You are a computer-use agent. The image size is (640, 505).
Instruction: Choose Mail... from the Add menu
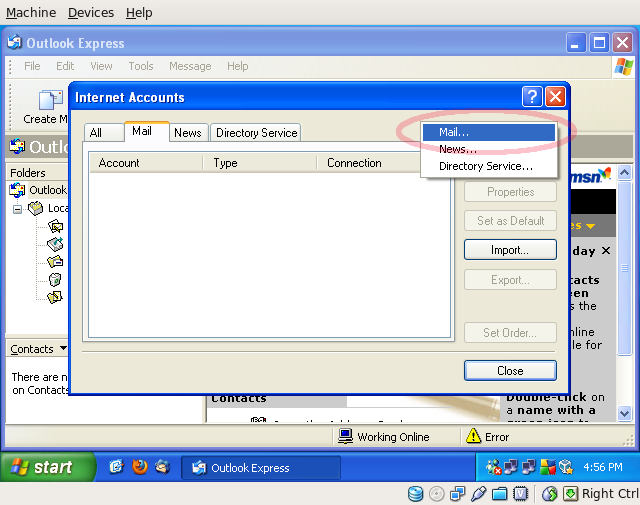[453, 132]
